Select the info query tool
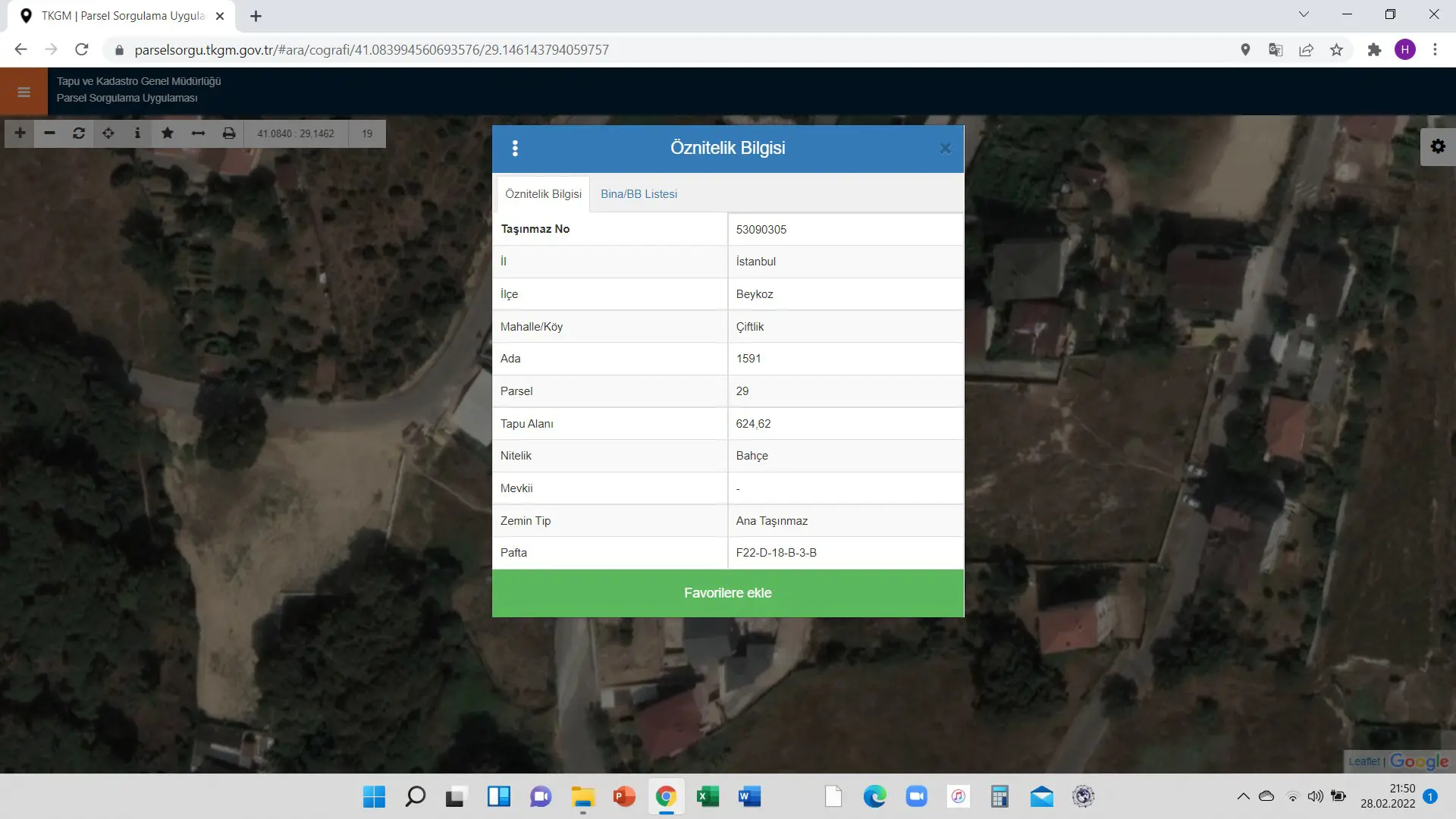Viewport: 1456px width, 819px height. (x=137, y=133)
